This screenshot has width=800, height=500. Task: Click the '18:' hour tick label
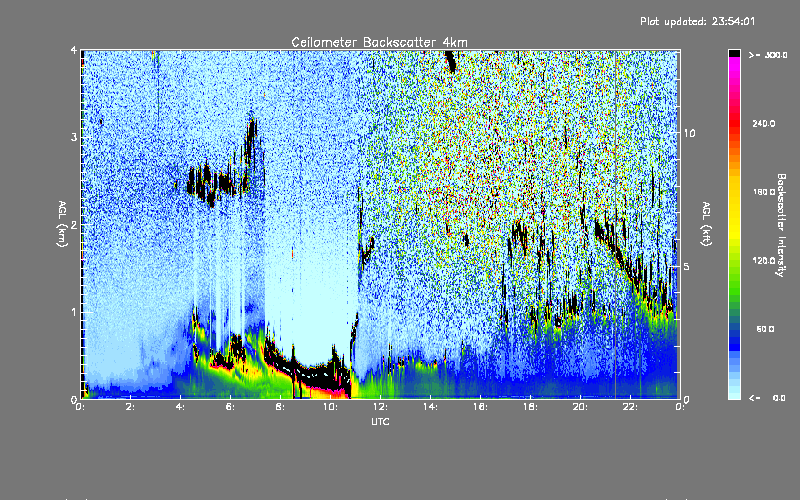(530, 407)
